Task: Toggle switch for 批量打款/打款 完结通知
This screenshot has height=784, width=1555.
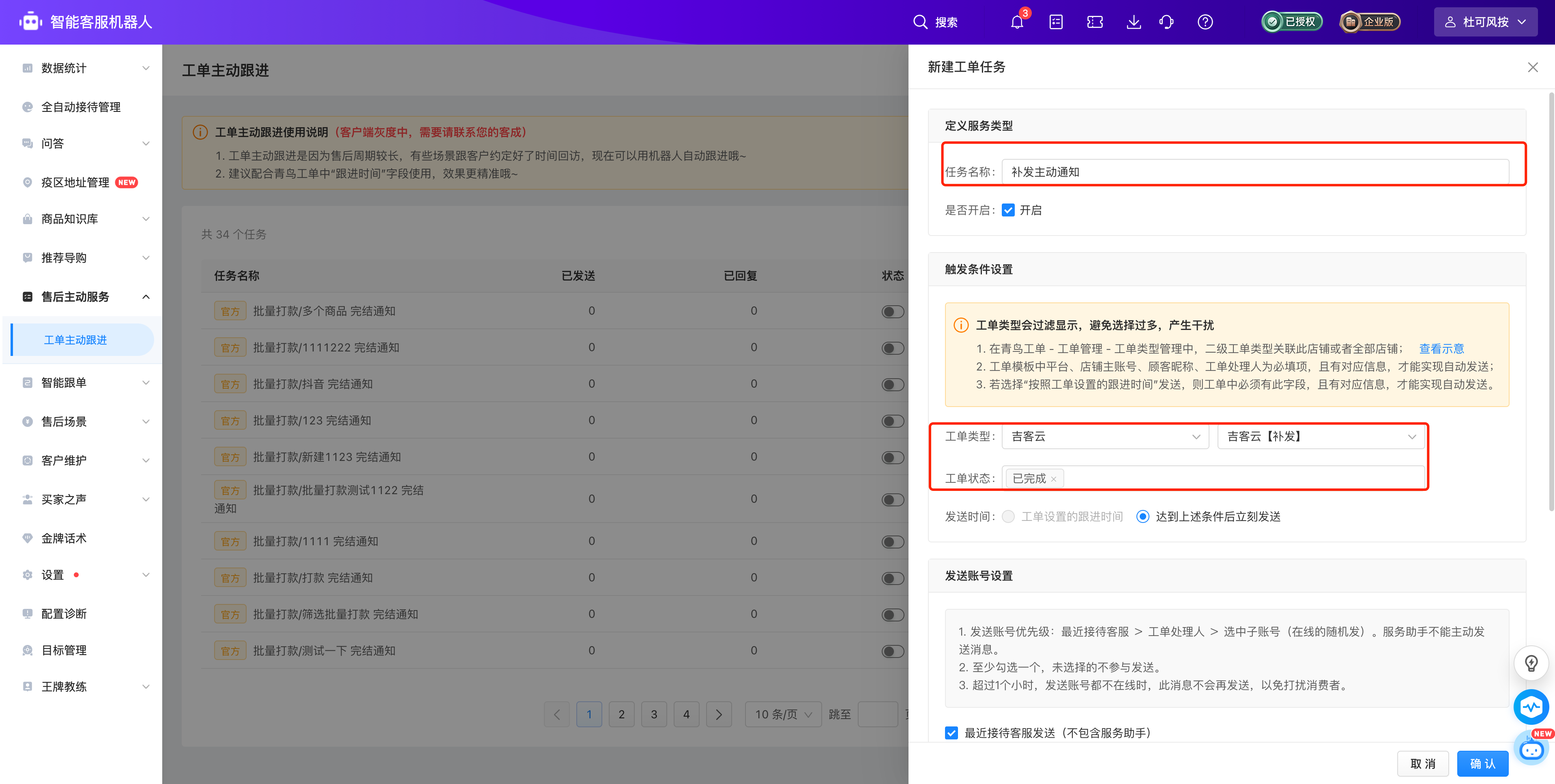Action: pos(893,578)
